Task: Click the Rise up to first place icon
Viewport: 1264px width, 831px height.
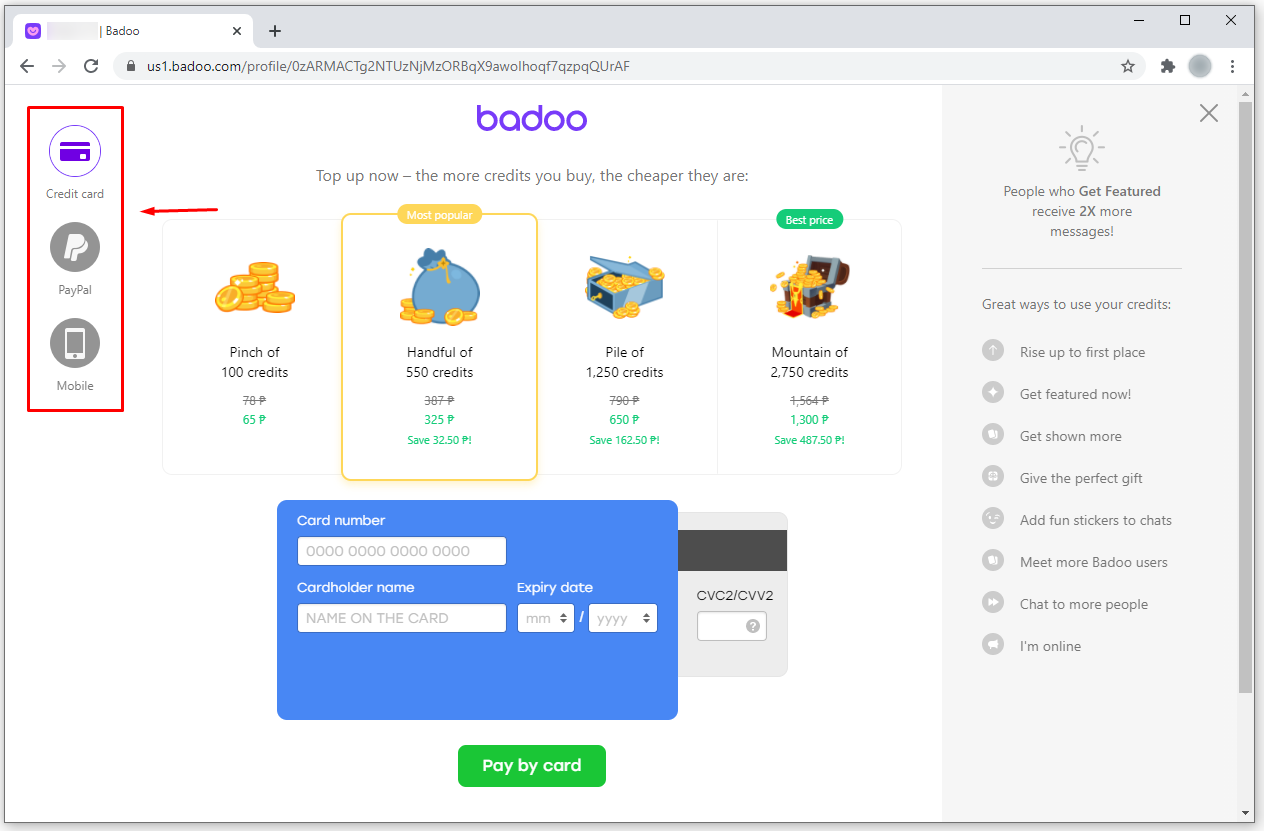Action: coord(993,351)
